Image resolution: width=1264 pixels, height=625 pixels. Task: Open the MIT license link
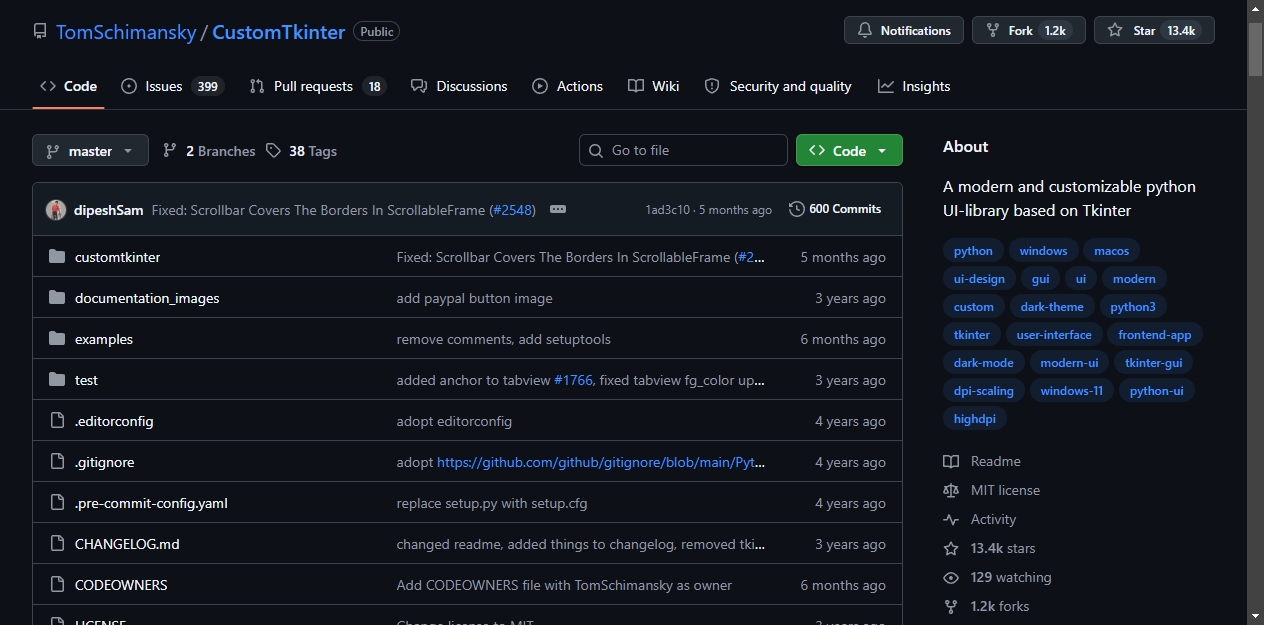992,490
